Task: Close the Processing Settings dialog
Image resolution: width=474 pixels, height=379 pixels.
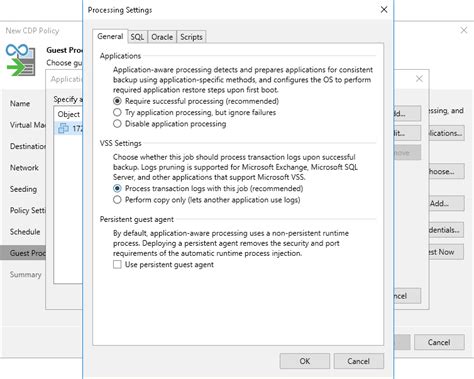Action: [384, 10]
